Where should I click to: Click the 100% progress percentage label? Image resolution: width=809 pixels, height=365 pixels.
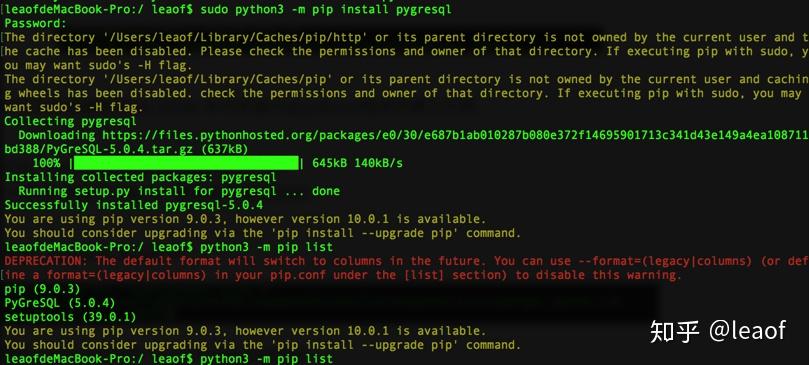click(46, 163)
